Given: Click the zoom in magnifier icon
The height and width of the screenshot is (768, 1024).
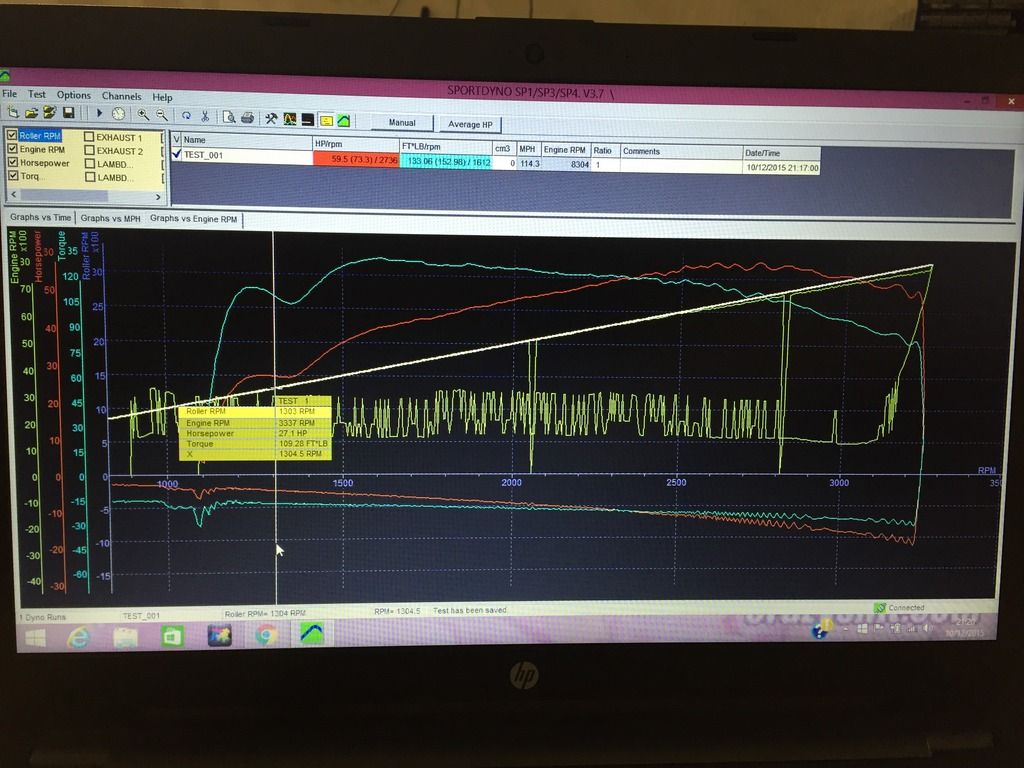Looking at the screenshot, I should click(143, 115).
